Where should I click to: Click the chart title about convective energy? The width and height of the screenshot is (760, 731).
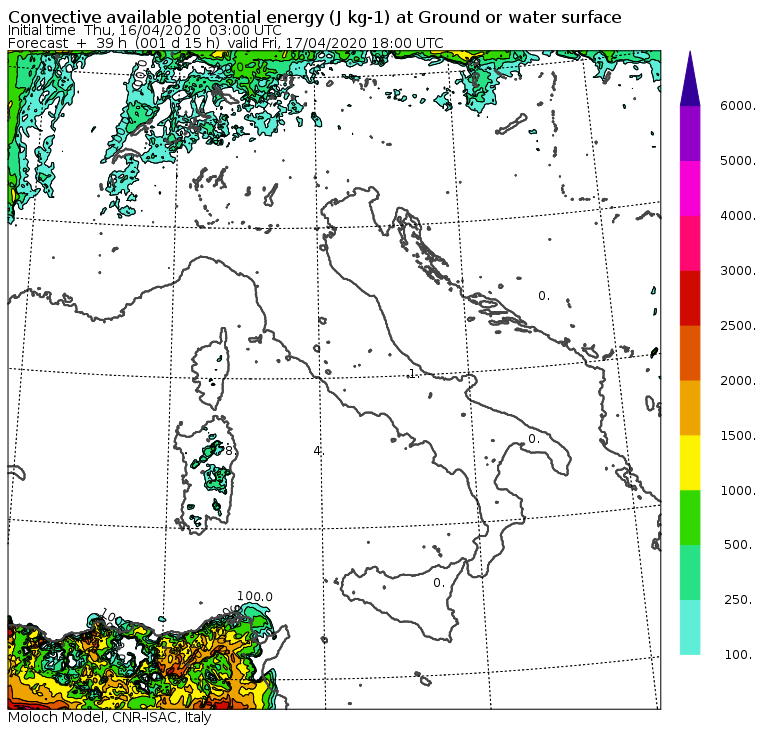[x=315, y=17]
